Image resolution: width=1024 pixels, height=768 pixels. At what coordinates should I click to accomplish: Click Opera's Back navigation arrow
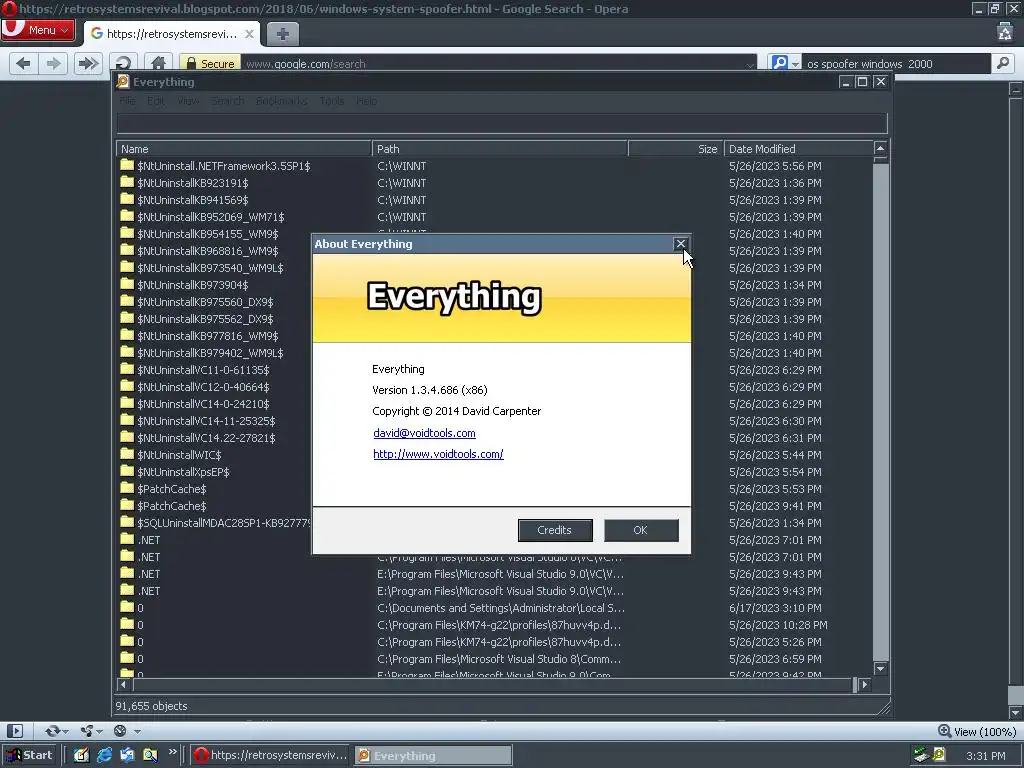coord(24,63)
